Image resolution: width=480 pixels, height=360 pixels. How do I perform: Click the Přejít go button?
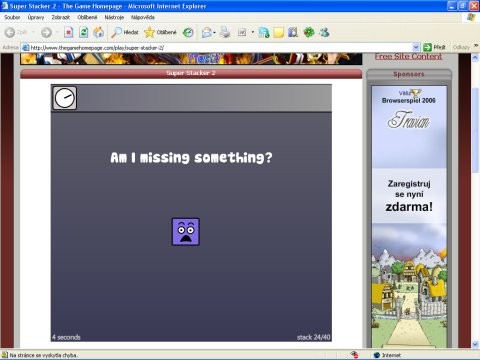pos(434,47)
